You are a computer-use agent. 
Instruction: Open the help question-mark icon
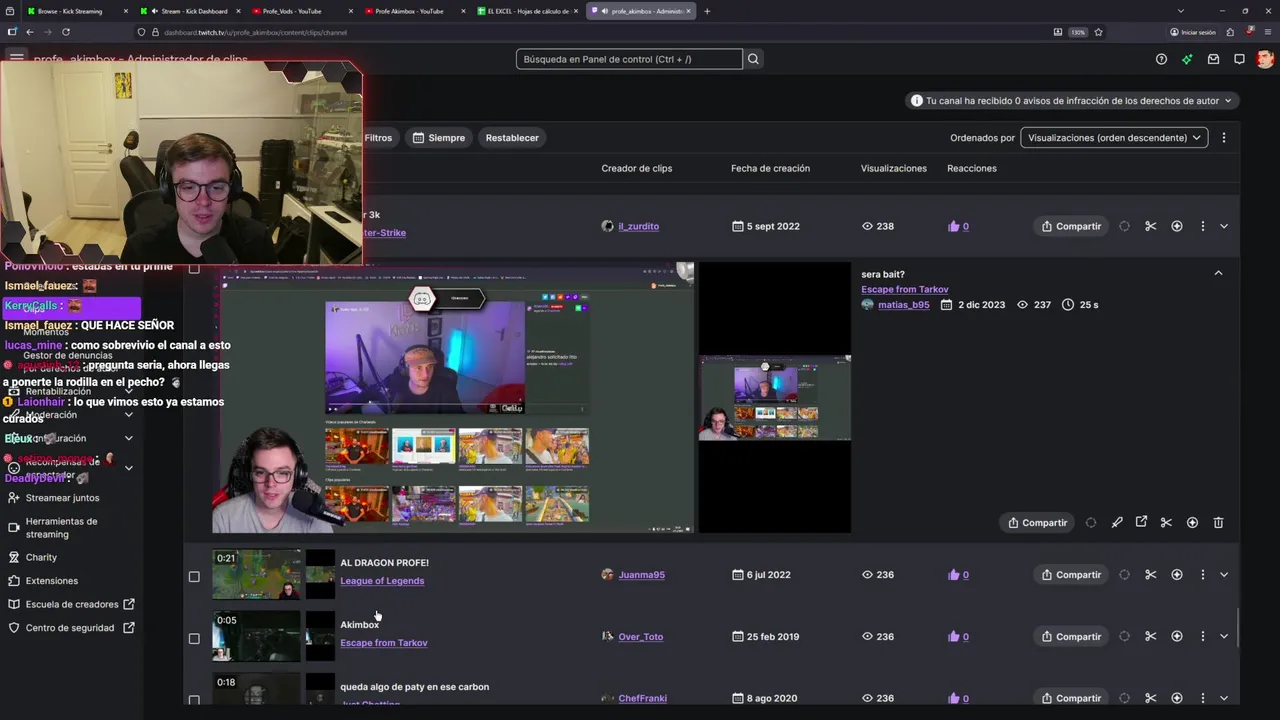[1161, 59]
